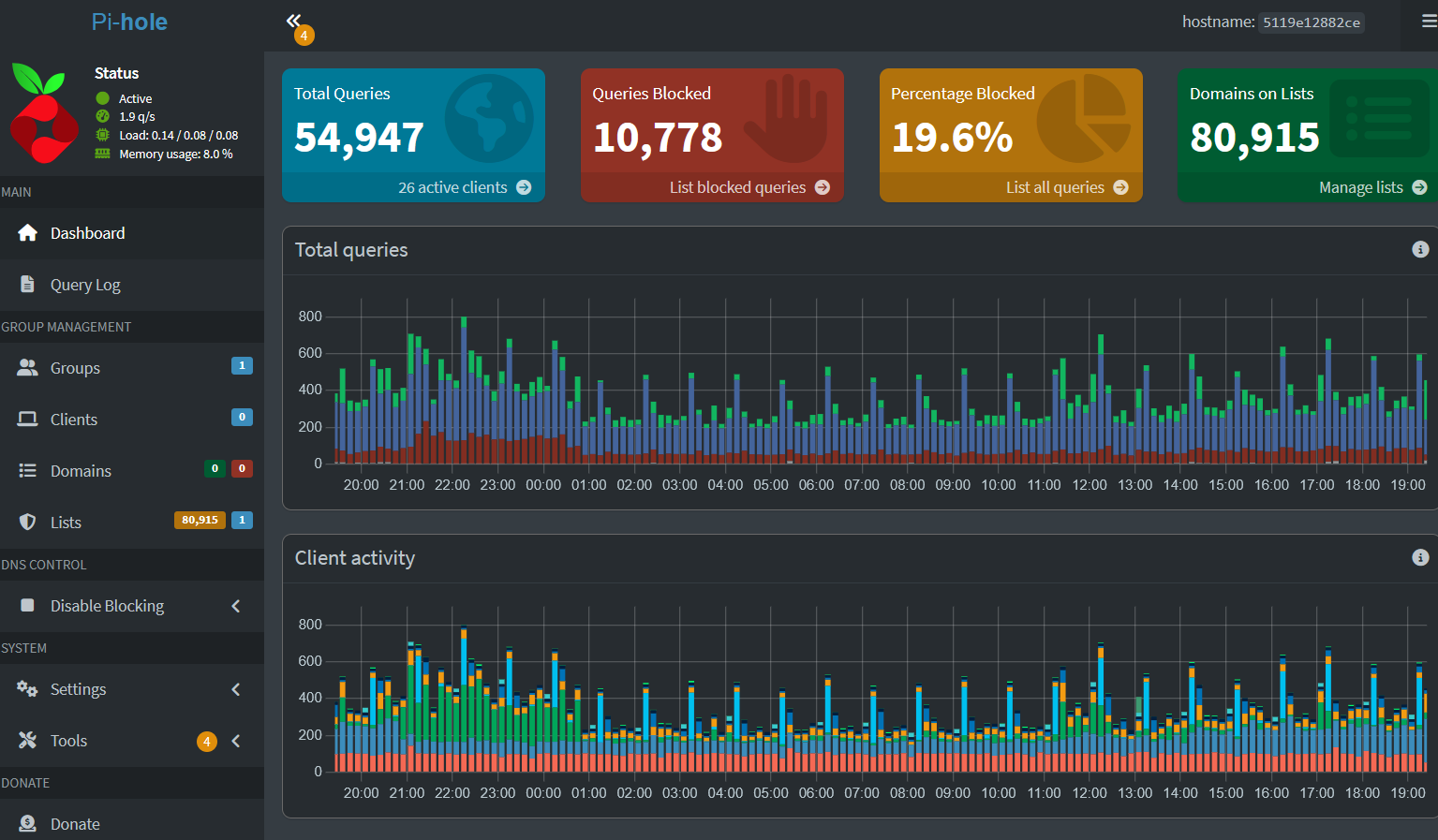Click the List blocked queries link
The width and height of the screenshot is (1438, 840).
click(737, 187)
